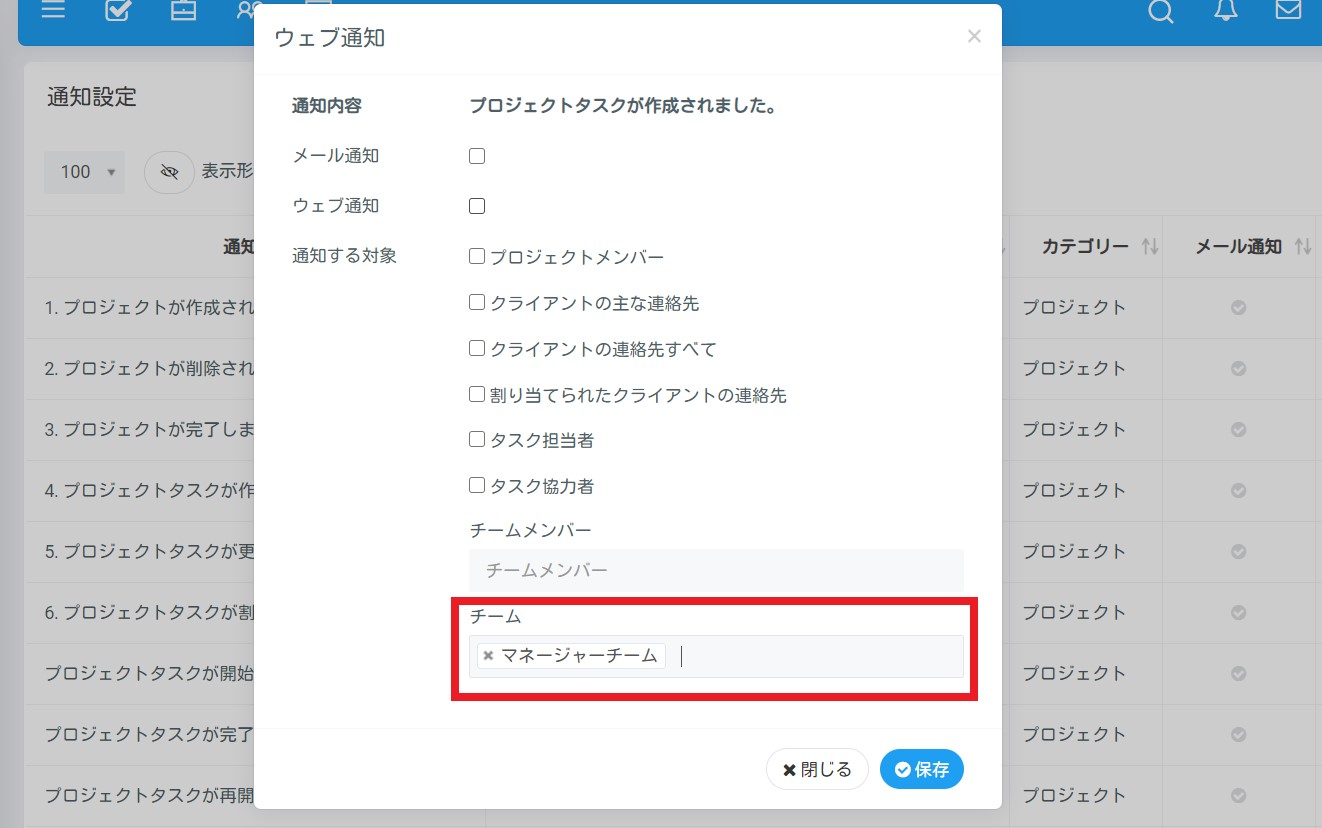This screenshot has width=1322, height=828.
Task: Select row 3. プロジェクトが完了しま
Action: (x=150, y=430)
